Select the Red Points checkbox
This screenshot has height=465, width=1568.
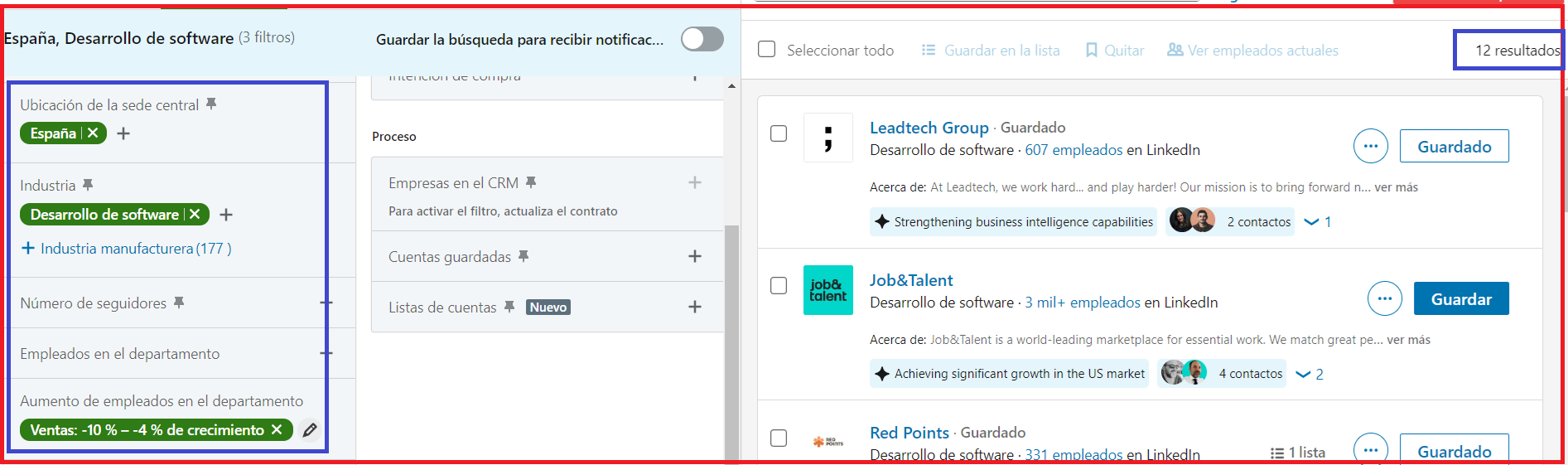point(779,438)
